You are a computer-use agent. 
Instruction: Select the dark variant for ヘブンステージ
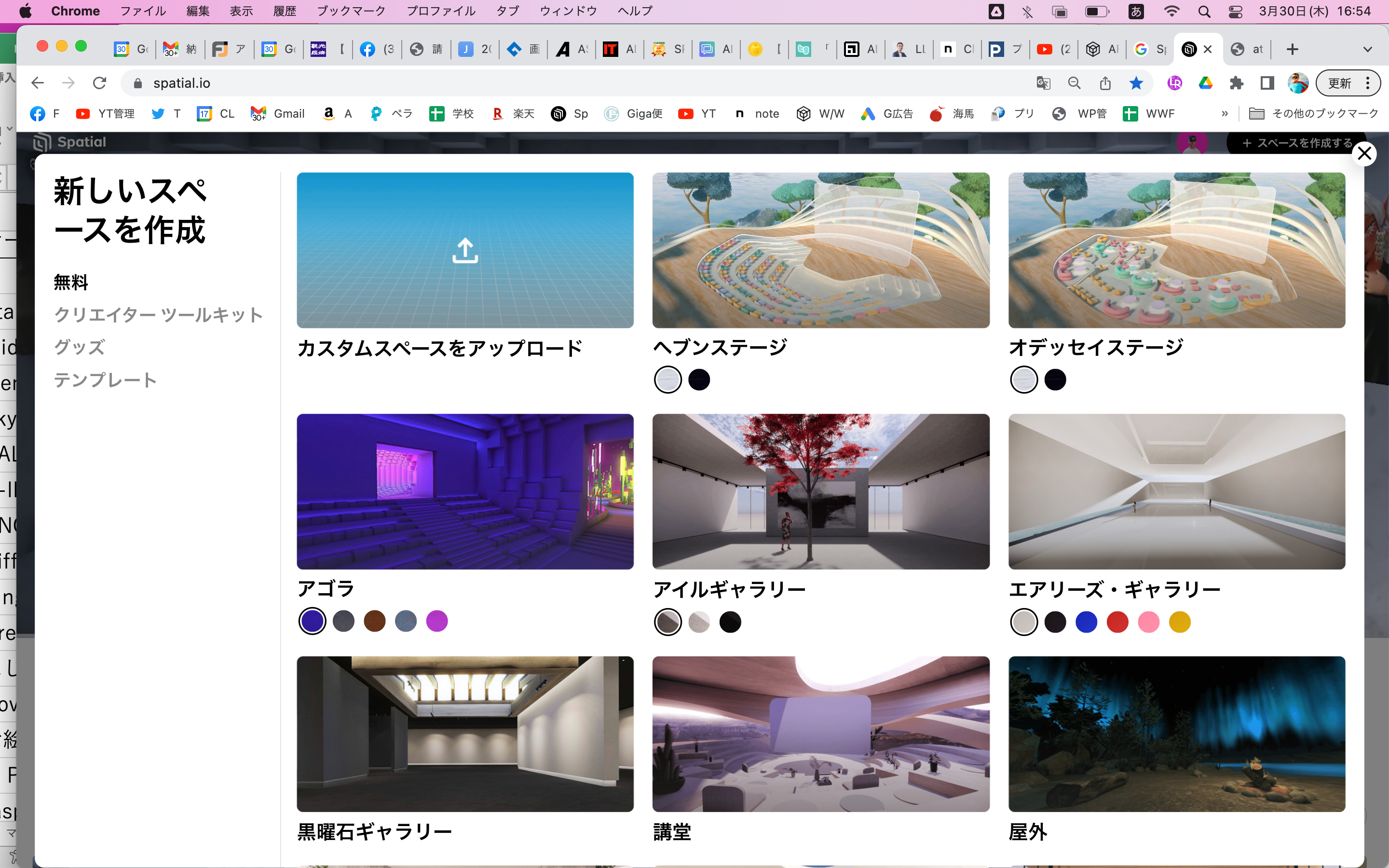coord(699,380)
